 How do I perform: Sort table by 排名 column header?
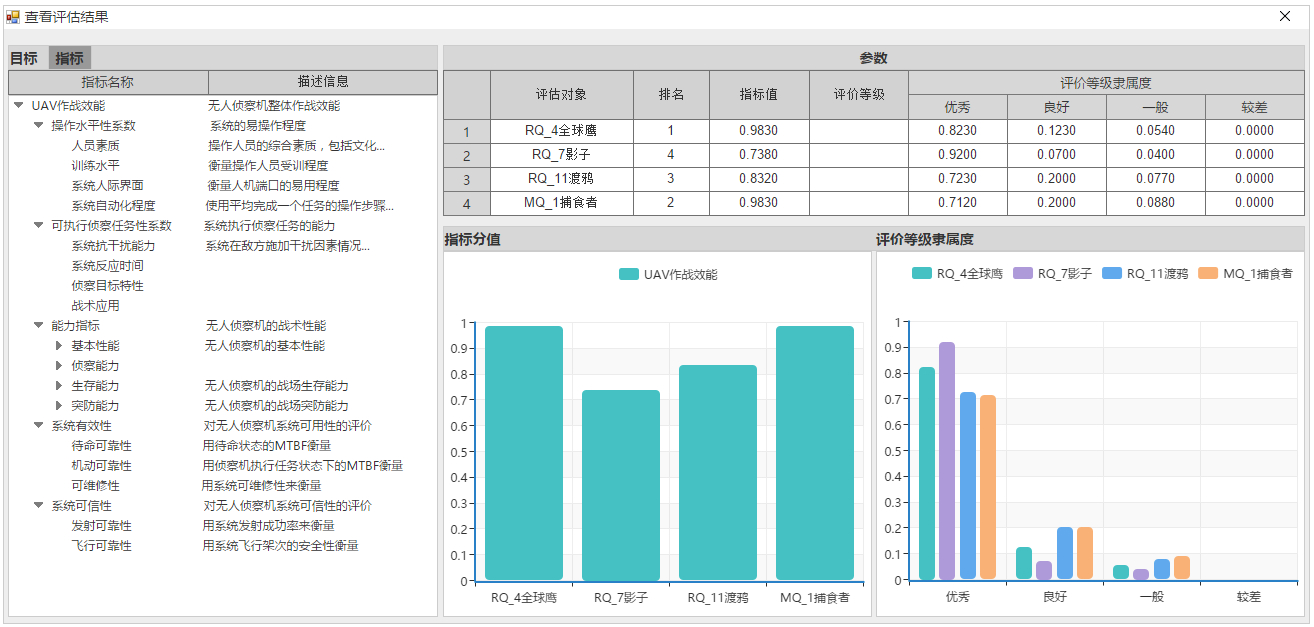671,95
